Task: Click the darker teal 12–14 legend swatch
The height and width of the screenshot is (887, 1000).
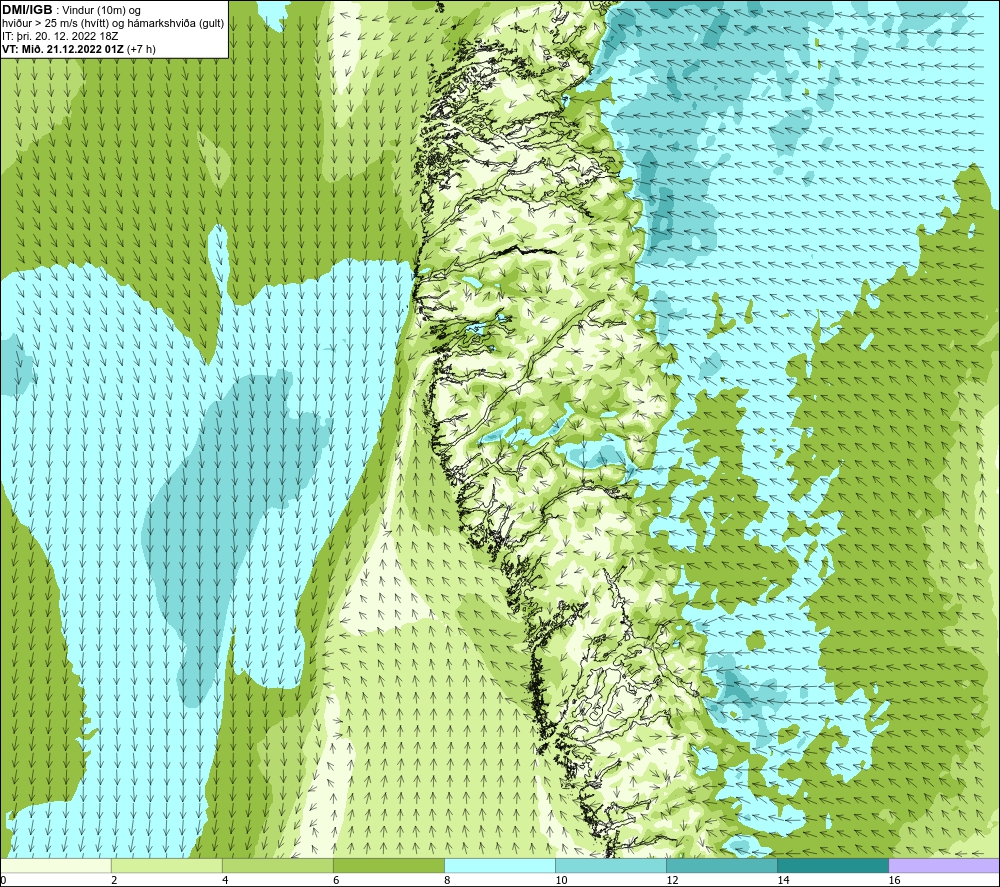Action: pos(722,865)
